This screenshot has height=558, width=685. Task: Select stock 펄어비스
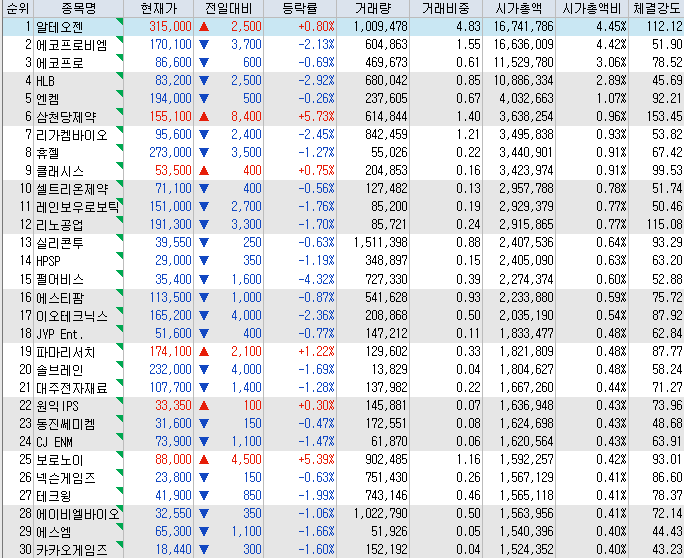tap(60, 279)
